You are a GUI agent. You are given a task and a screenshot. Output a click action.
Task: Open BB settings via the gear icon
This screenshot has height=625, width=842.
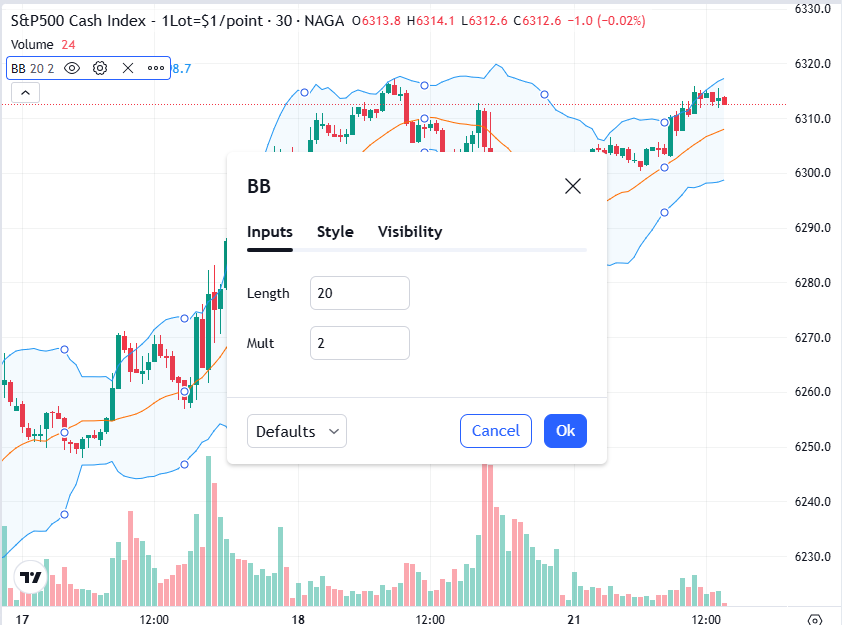(98, 68)
